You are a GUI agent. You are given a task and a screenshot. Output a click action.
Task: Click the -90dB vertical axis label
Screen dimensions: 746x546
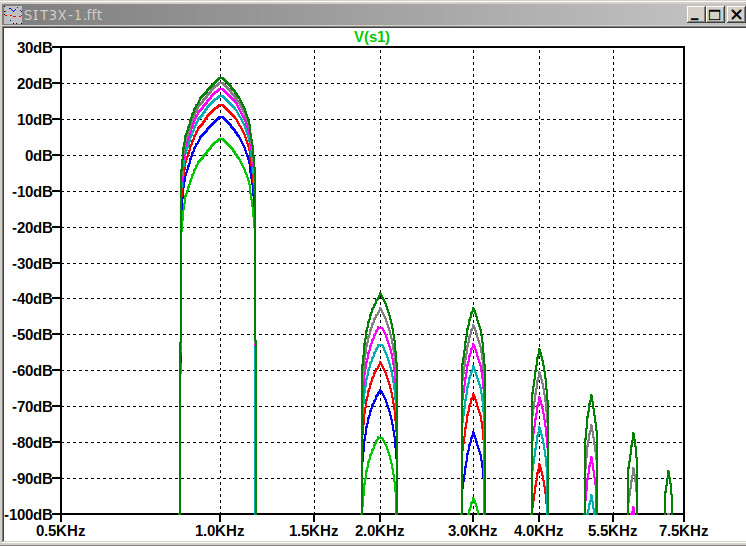(x=32, y=478)
